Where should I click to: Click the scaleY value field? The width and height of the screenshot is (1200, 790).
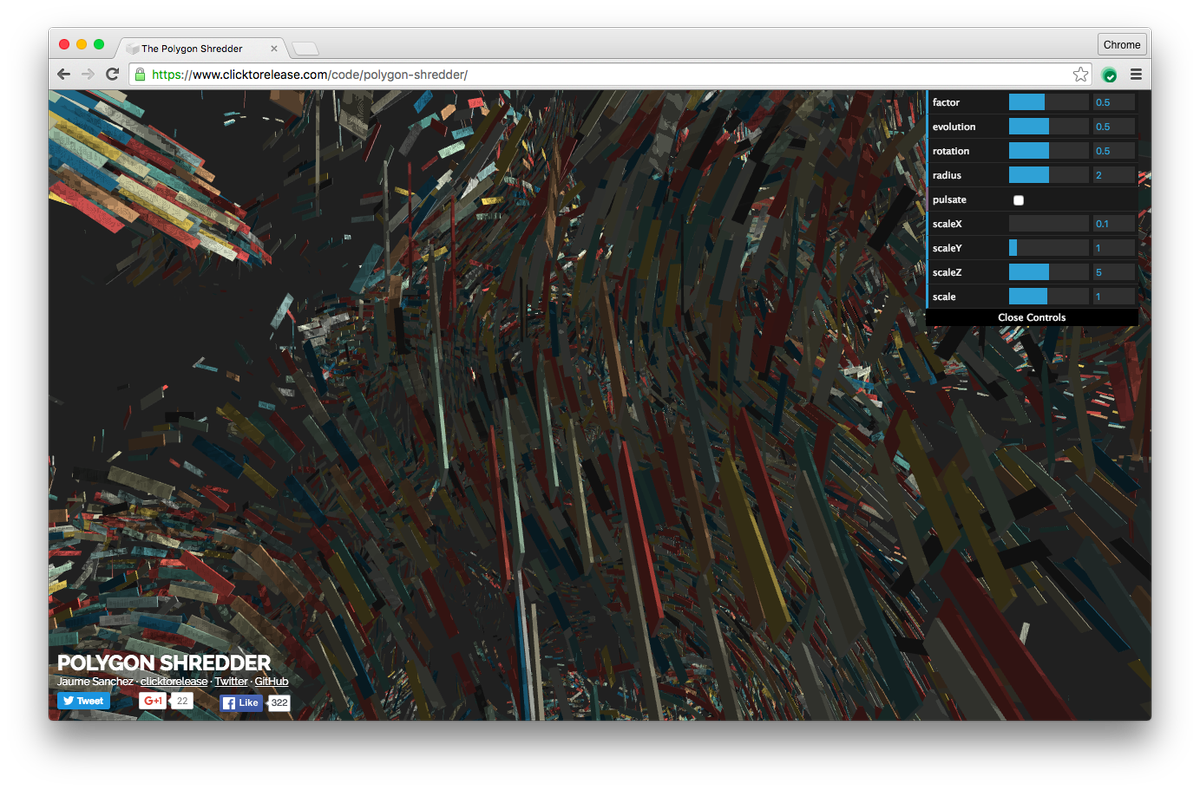click(1114, 248)
